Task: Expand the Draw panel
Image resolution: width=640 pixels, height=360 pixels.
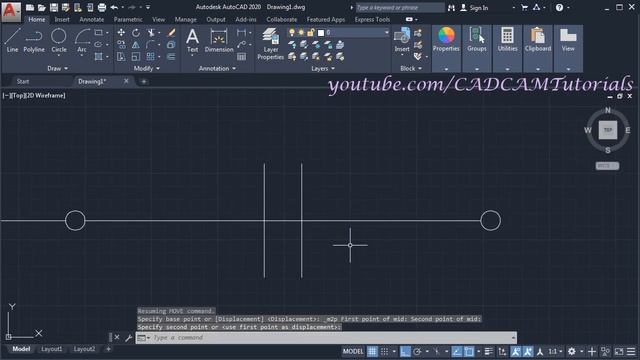Action: point(57,69)
